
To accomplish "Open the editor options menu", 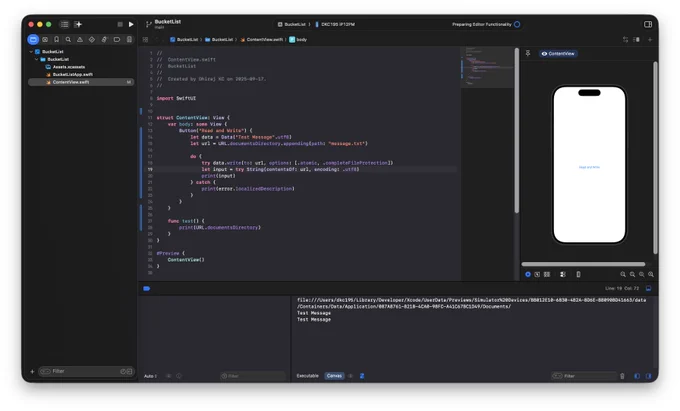I will click(x=637, y=39).
